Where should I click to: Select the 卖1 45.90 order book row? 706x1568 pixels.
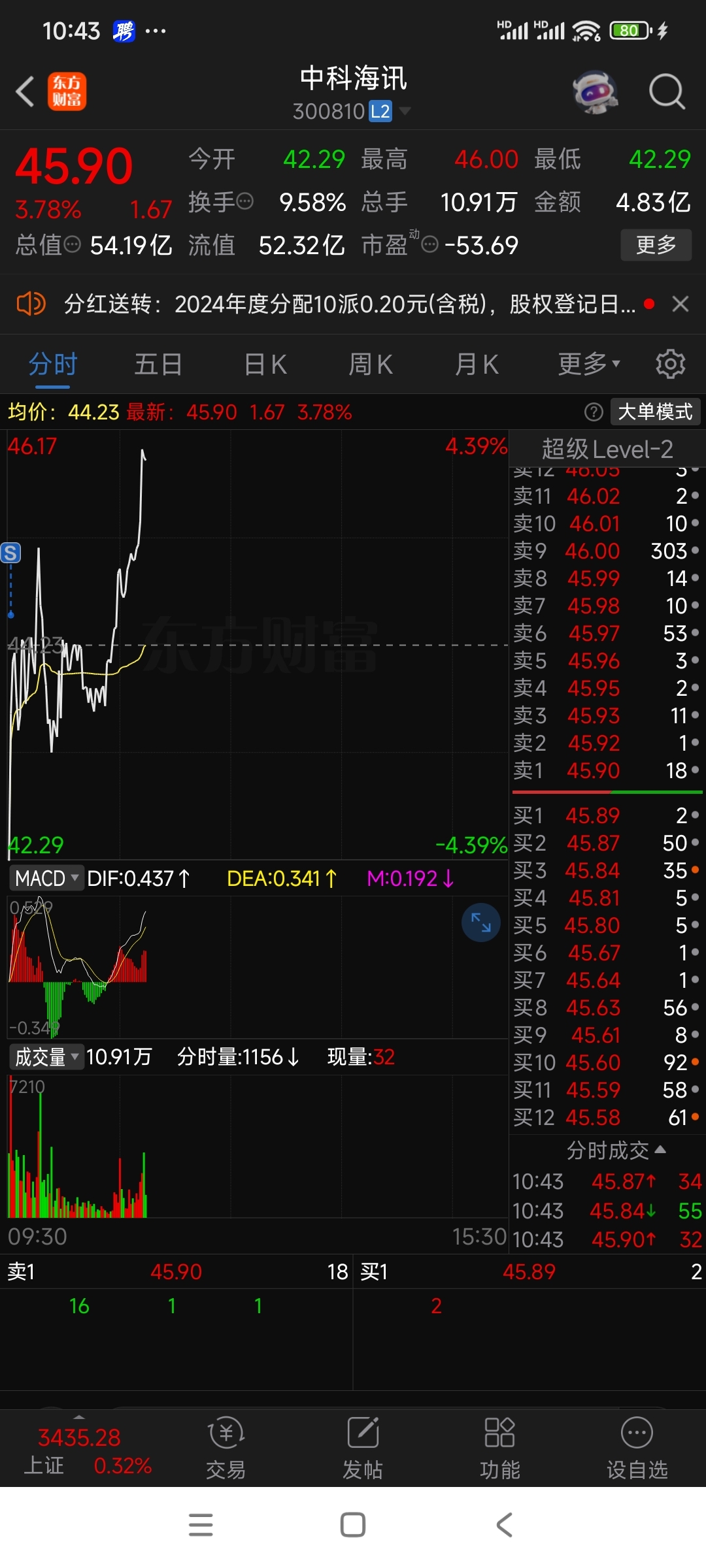pos(607,770)
